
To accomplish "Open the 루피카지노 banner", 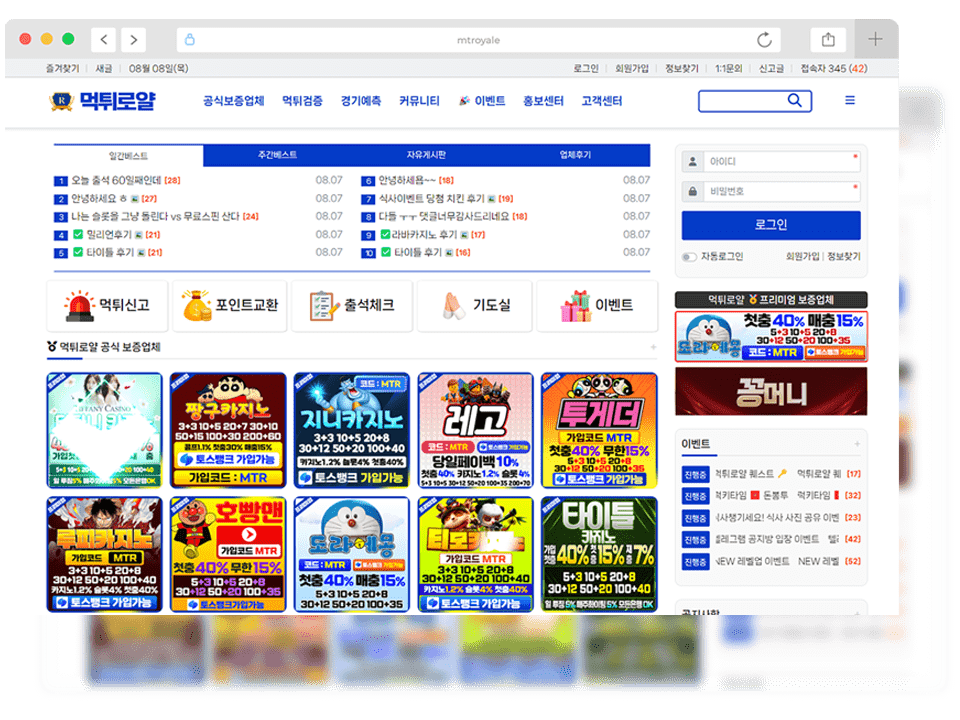I will click(x=104, y=554).
